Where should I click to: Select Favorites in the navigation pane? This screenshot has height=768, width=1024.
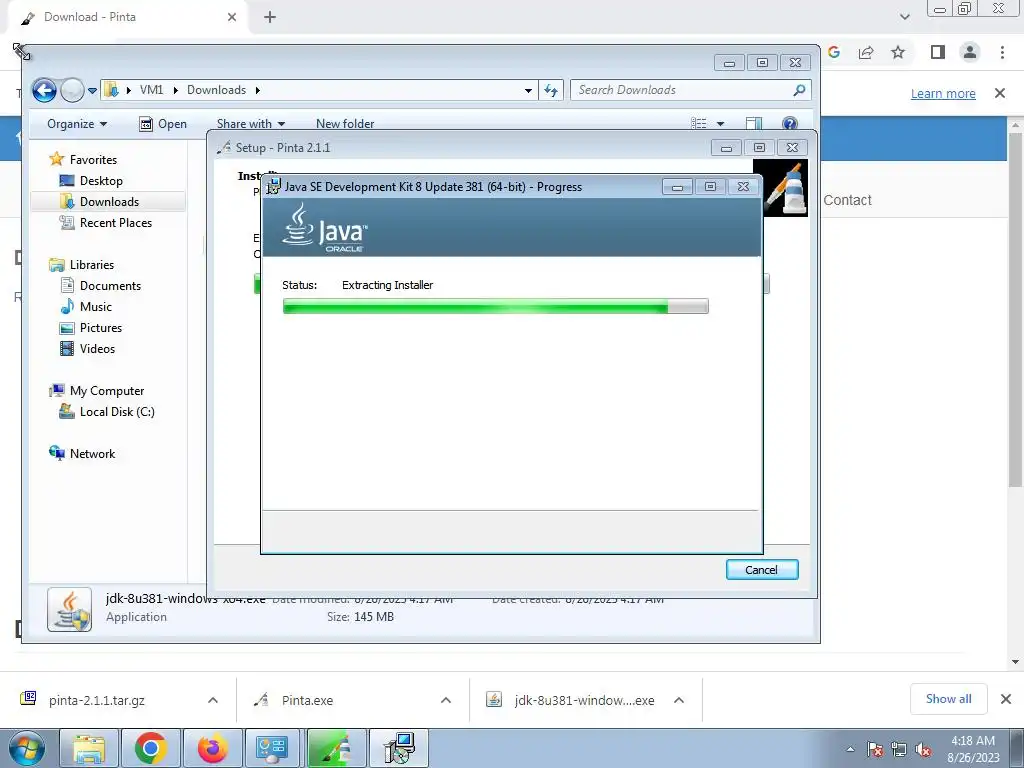(x=83, y=159)
